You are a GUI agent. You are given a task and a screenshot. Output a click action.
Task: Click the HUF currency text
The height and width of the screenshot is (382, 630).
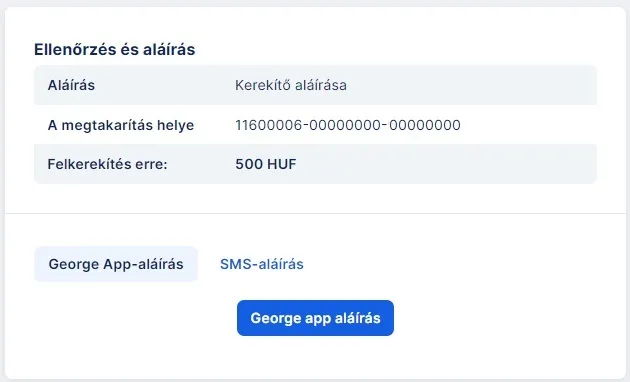282,164
